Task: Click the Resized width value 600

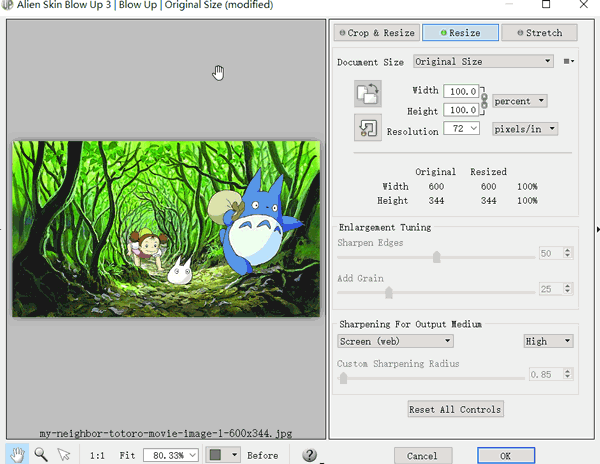Action: click(489, 186)
